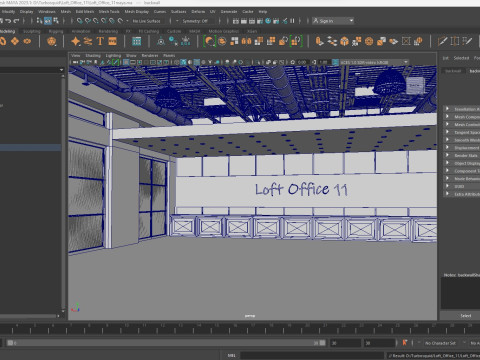This screenshot has width=480, height=360.
Task: Click the Mirror figures shelf icon
Action: click(x=246, y=41)
